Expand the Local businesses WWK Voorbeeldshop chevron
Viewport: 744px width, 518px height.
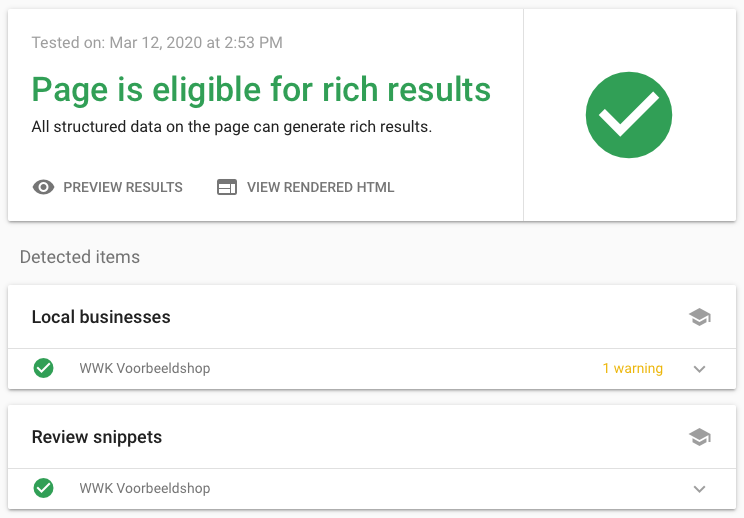[x=700, y=369]
